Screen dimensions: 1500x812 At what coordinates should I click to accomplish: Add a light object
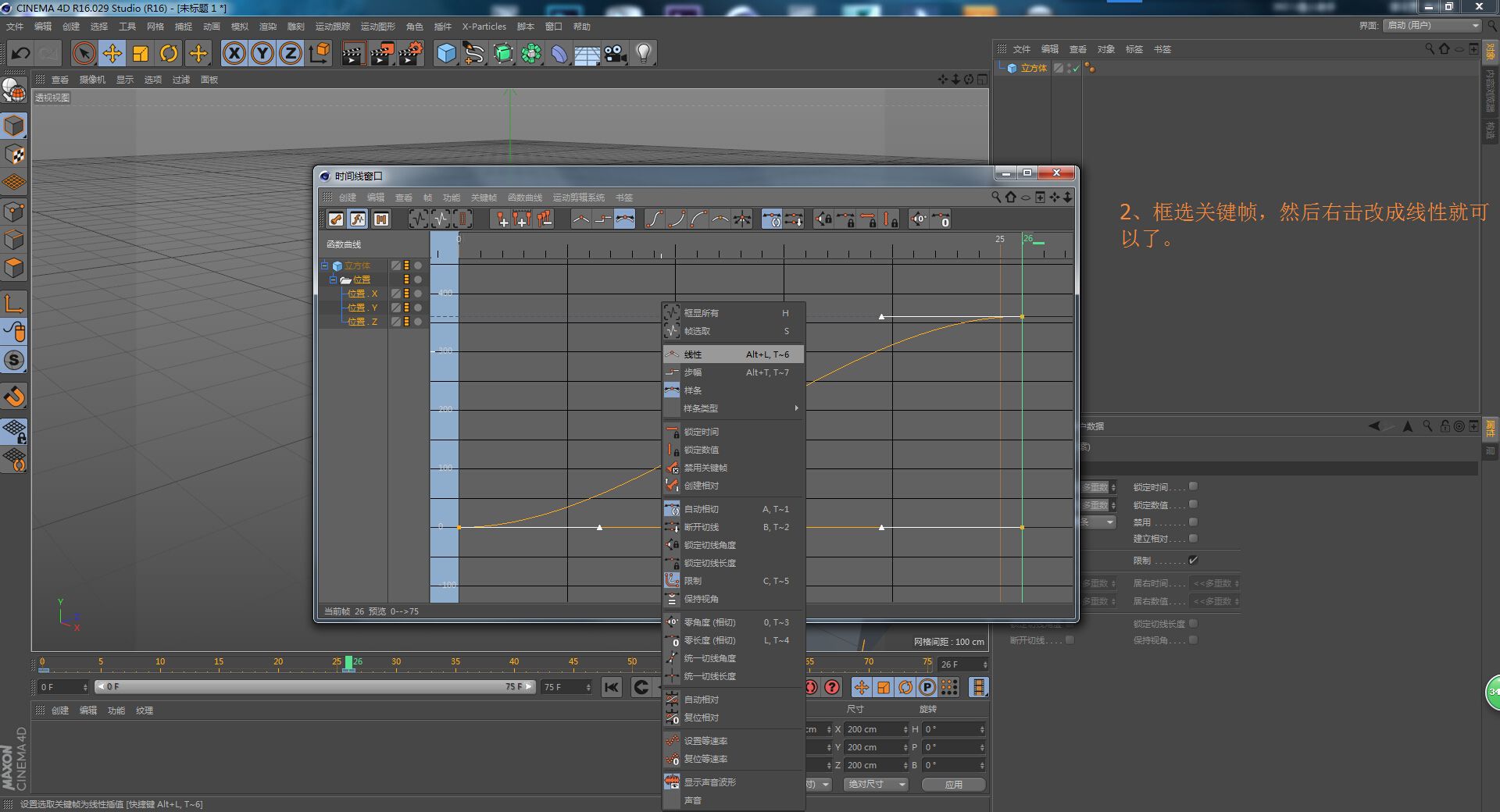click(x=643, y=54)
